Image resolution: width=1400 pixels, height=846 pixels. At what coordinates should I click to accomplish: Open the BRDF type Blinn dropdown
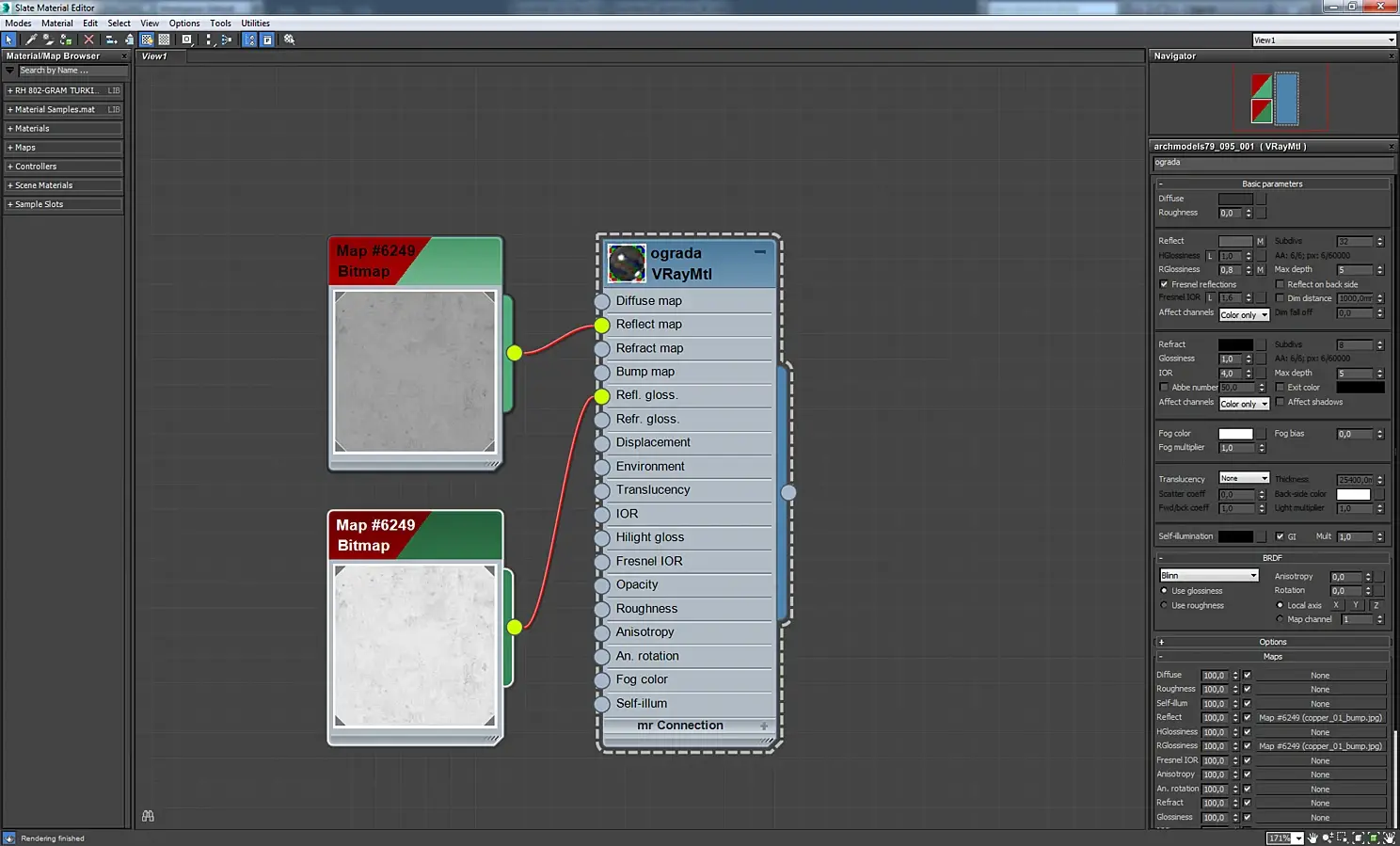pyautogui.click(x=1208, y=576)
